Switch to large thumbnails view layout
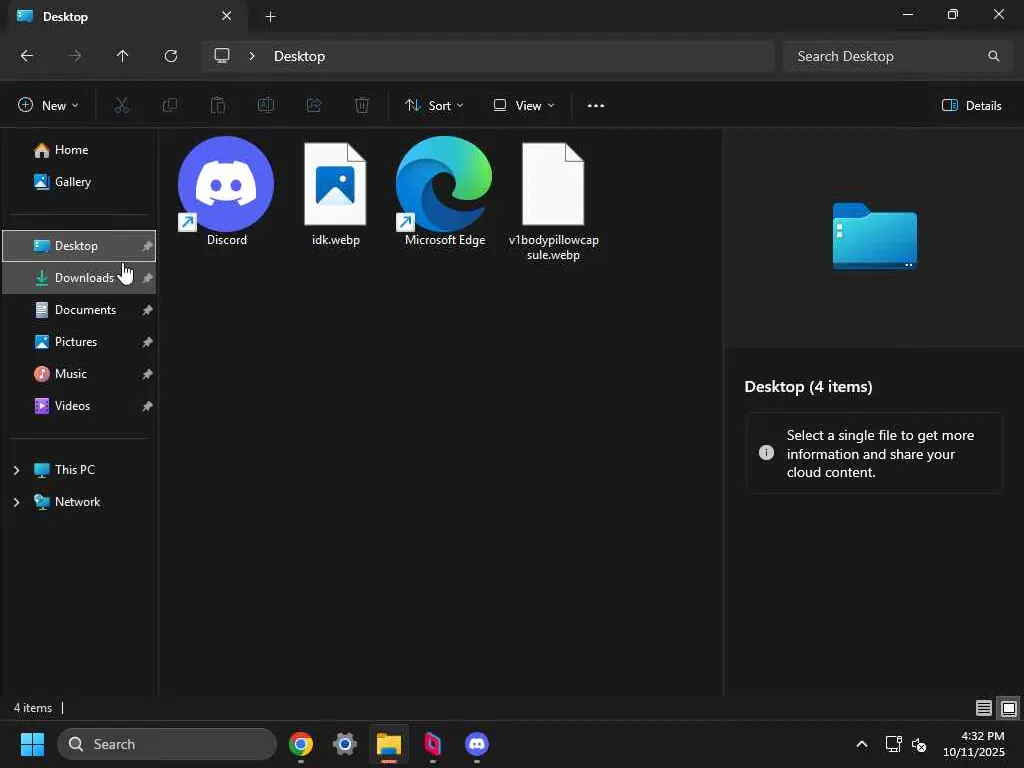 [1009, 708]
